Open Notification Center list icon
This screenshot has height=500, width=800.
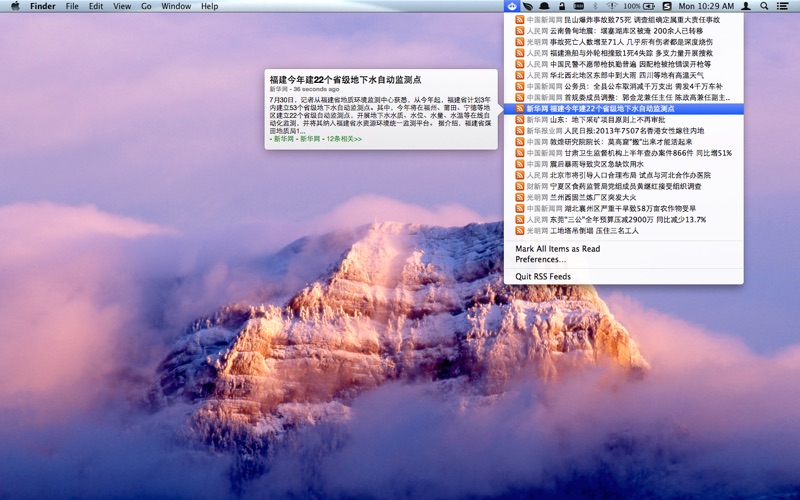pos(785,6)
